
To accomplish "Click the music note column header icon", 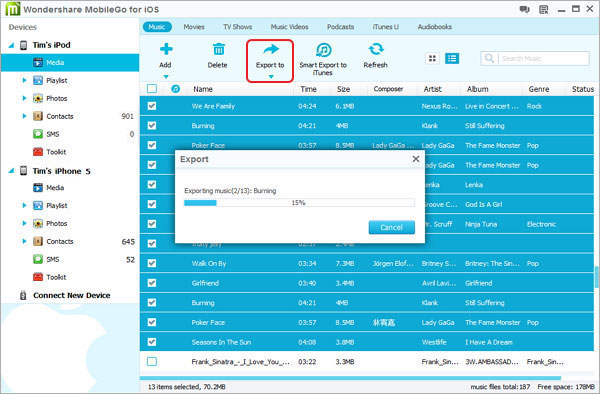I will point(175,89).
